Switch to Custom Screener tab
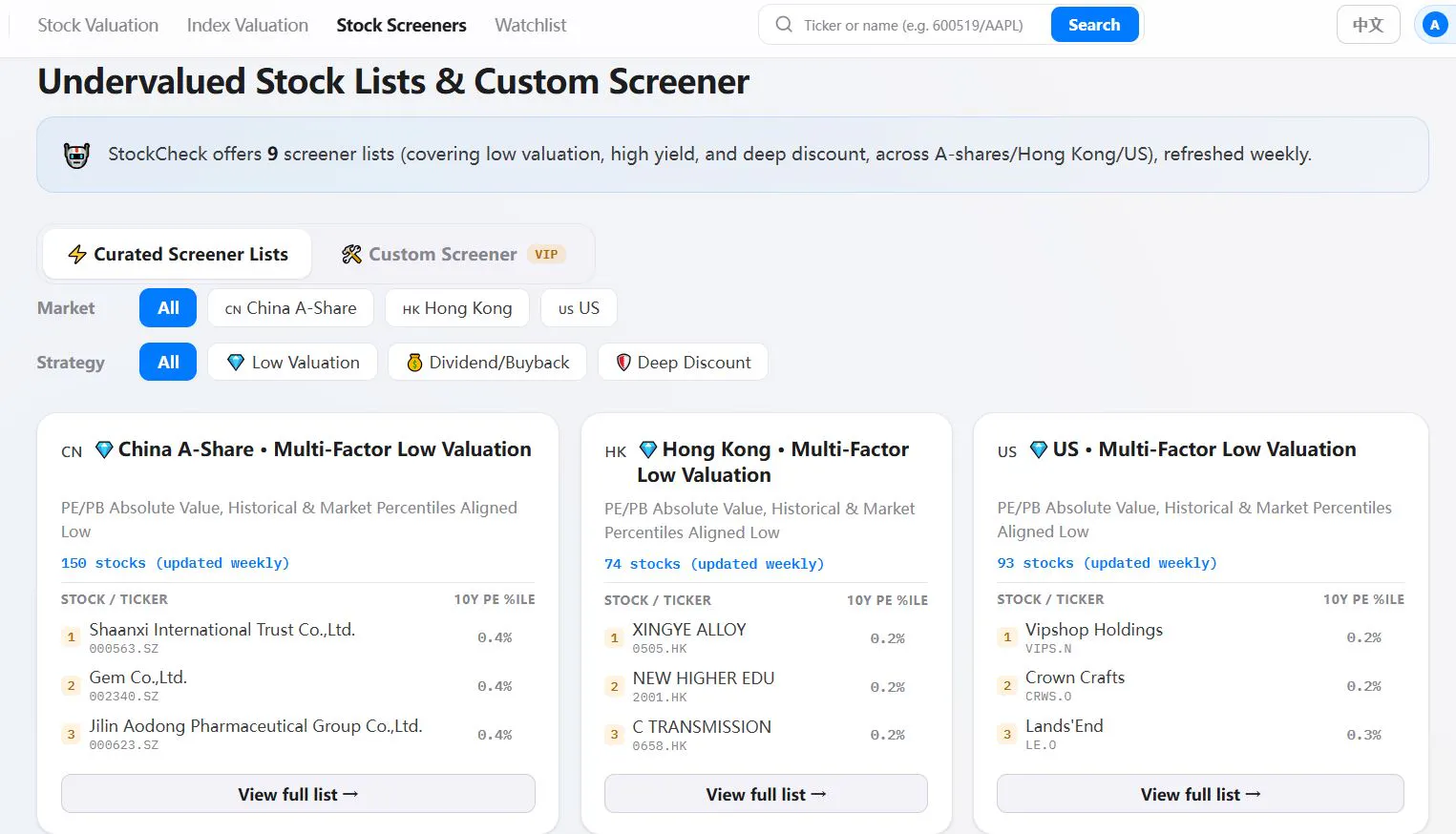 454,255
